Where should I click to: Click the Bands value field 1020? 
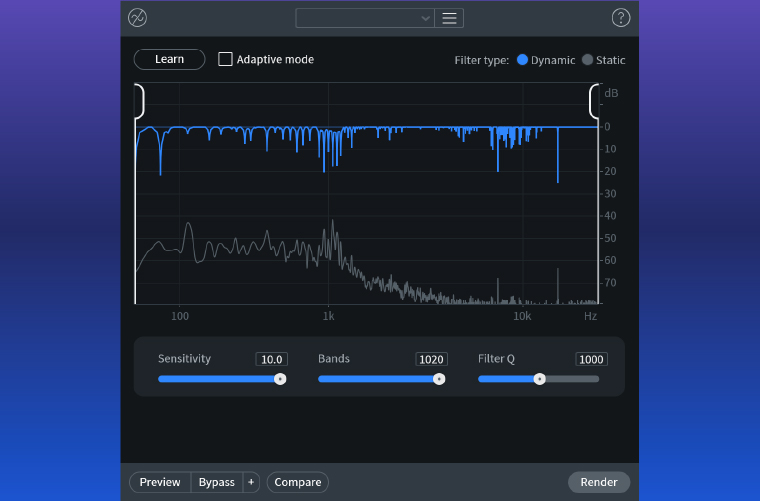[431, 359]
